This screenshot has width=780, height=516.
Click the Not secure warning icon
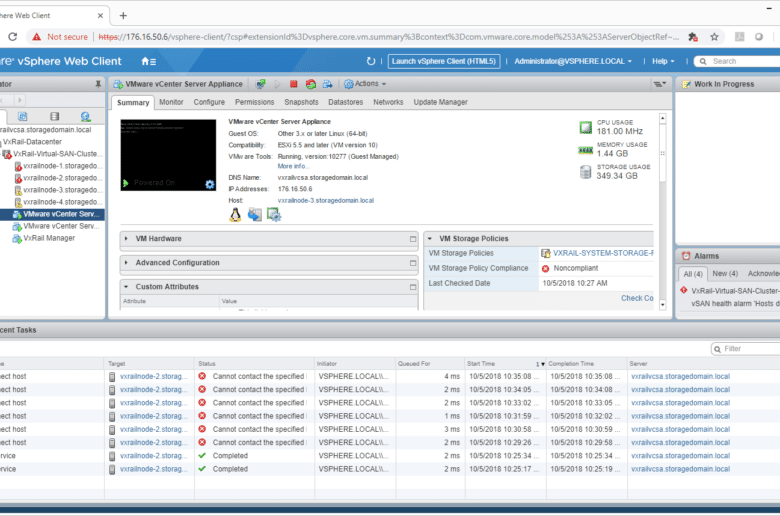pyautogui.click(x=37, y=37)
